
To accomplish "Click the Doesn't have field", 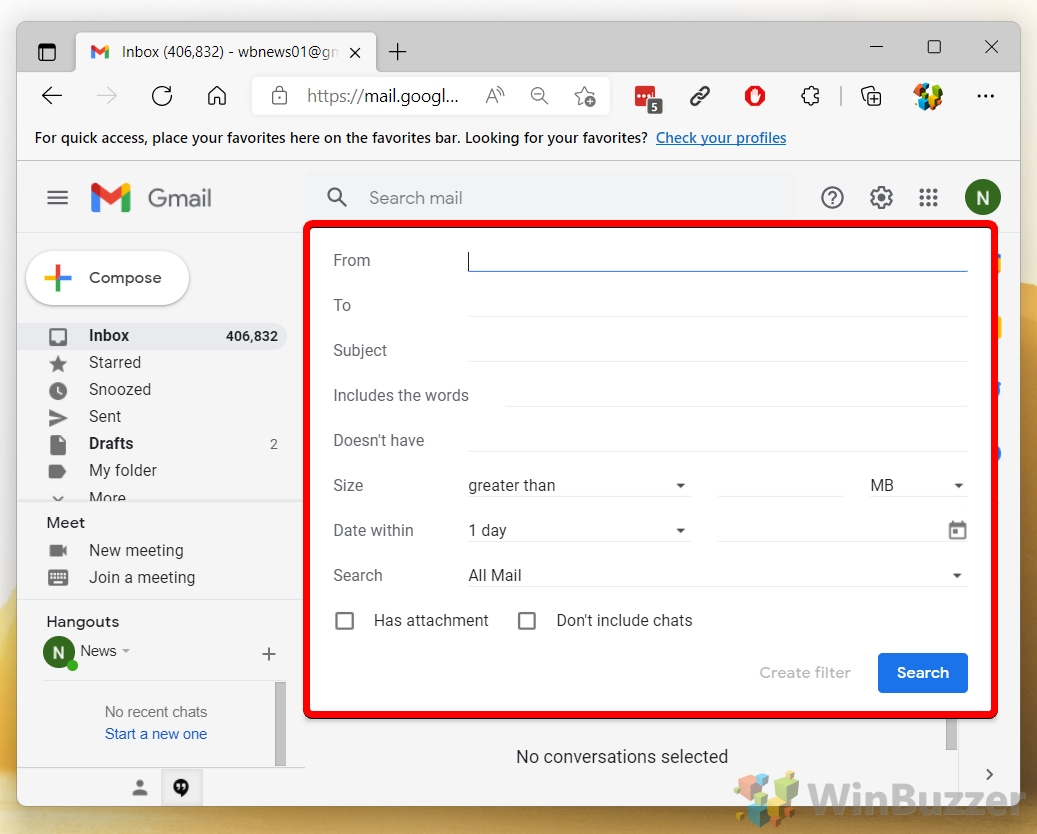I will tap(717, 440).
